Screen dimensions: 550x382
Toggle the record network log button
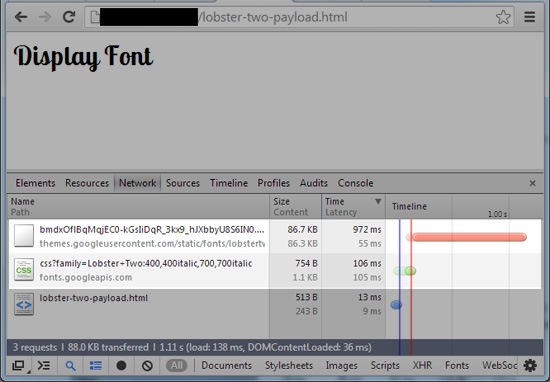click(121, 366)
